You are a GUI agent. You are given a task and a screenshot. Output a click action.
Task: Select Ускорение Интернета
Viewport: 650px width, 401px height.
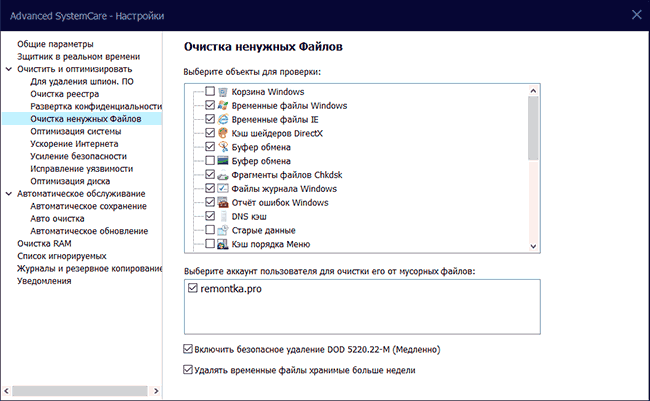[x=74, y=144]
